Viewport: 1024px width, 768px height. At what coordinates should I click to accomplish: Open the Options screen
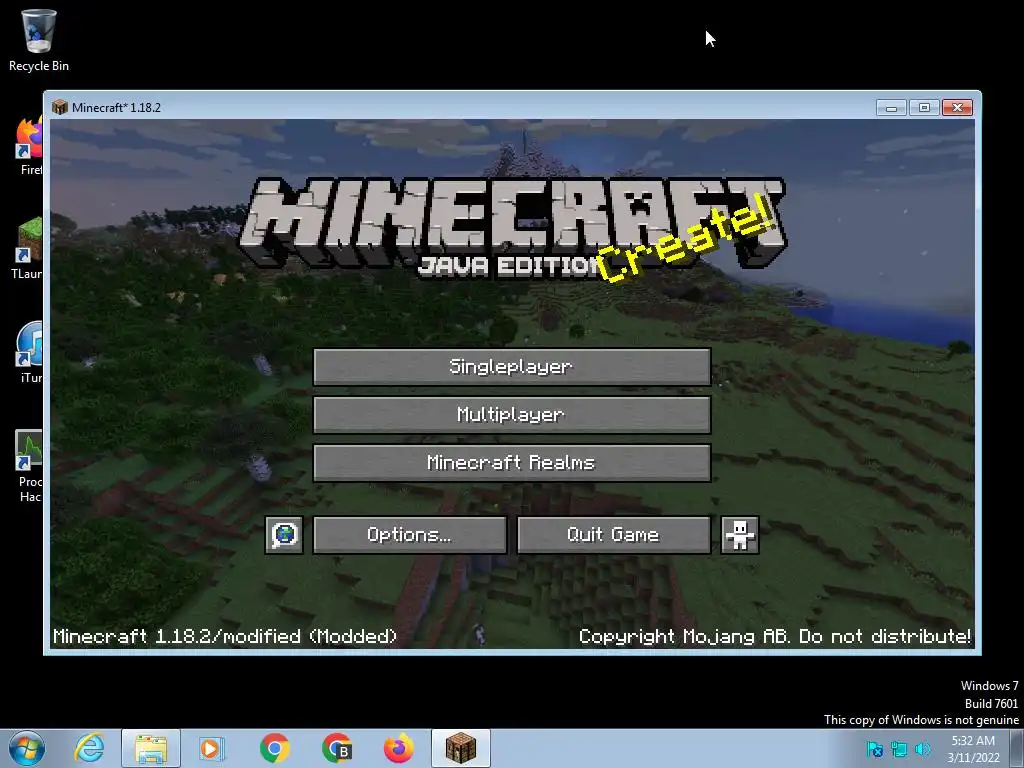pos(409,535)
